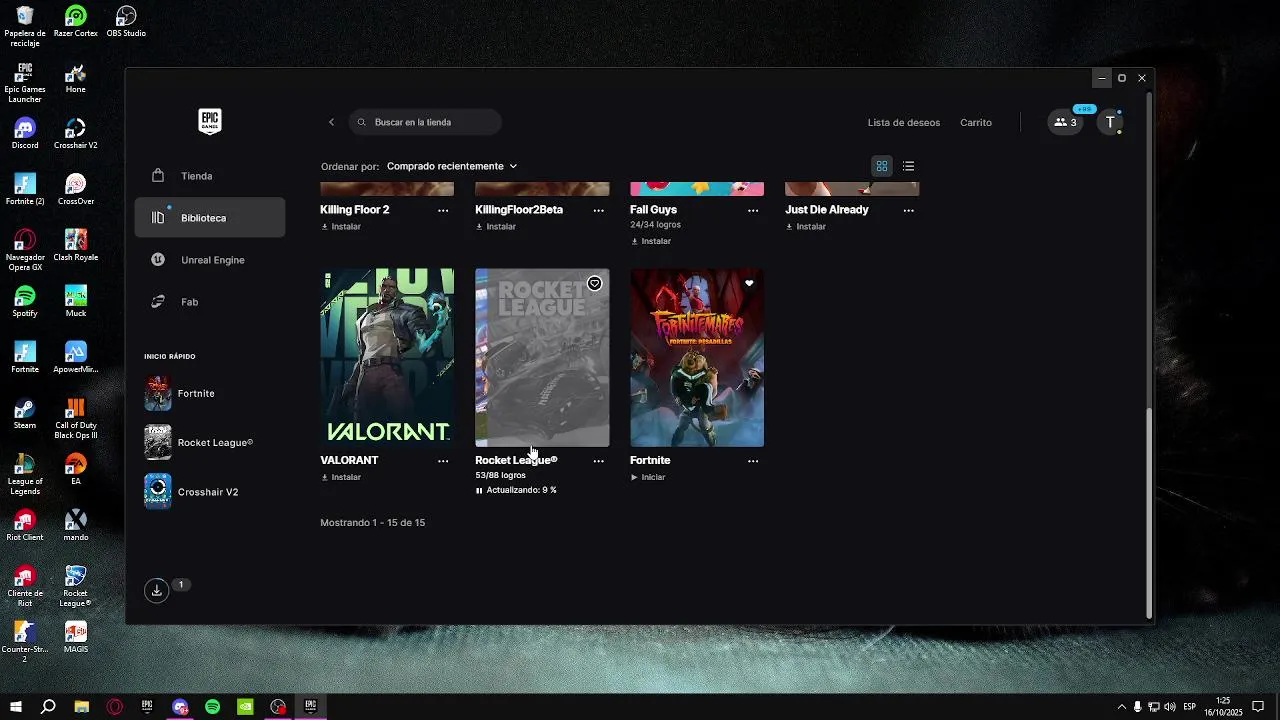Install KillingFloor2Beta
Screen dimensions: 1280x720
(496, 227)
